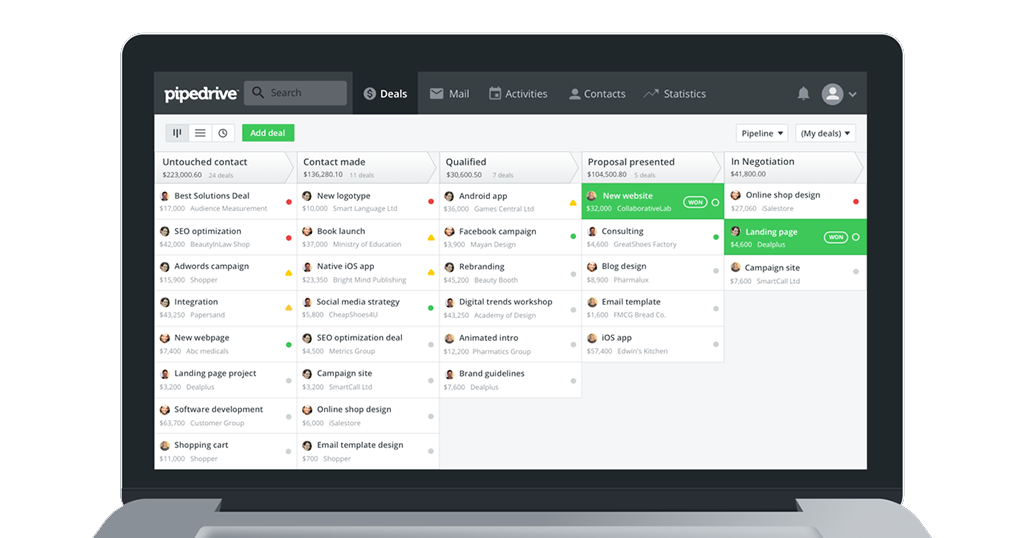Select the Proposal presented stage header
The height and width of the screenshot is (538, 1024).
point(650,168)
